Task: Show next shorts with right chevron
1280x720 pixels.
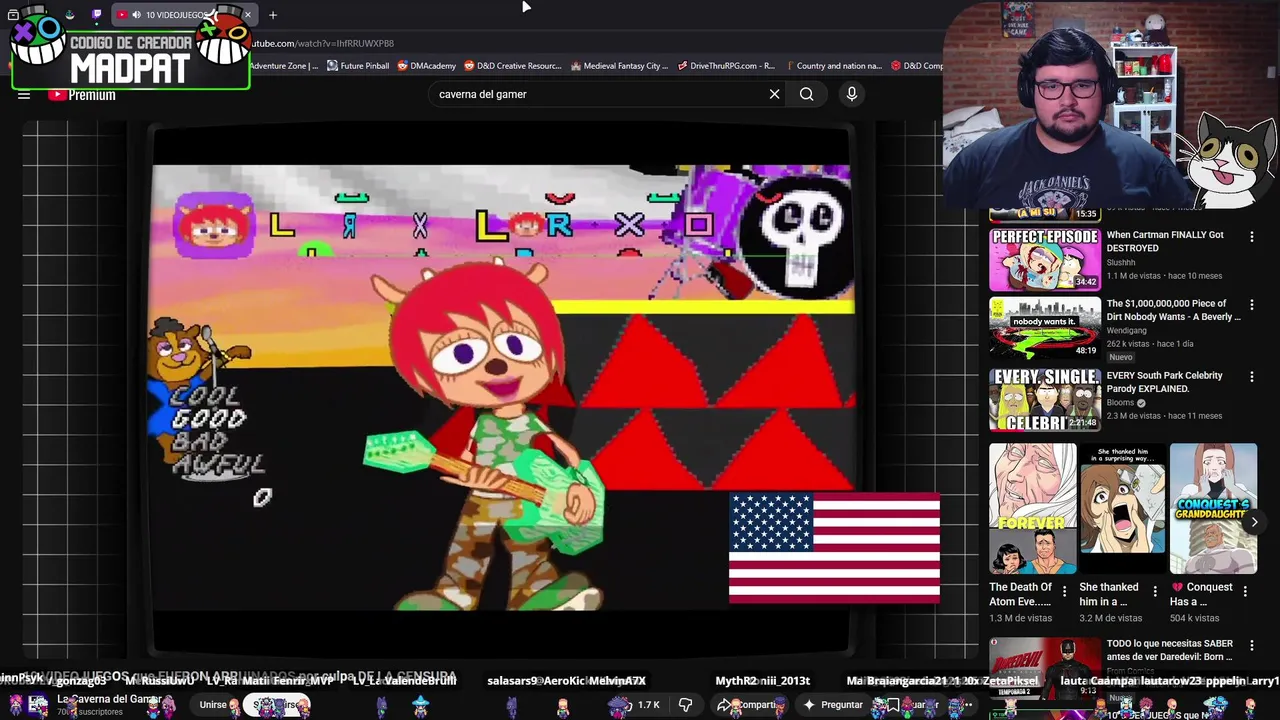Action: point(1254,522)
